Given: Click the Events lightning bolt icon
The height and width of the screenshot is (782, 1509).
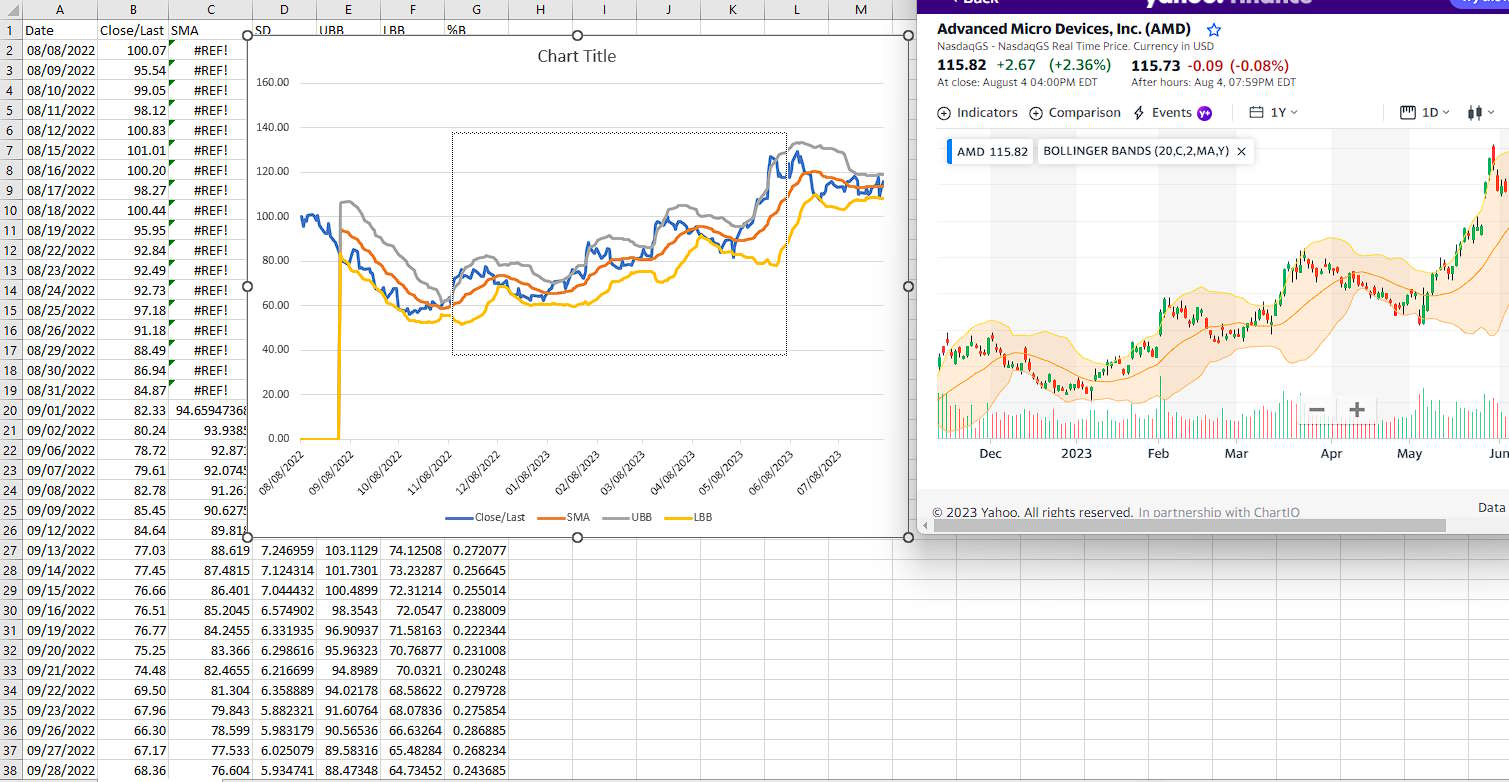Looking at the screenshot, I should pos(1139,112).
